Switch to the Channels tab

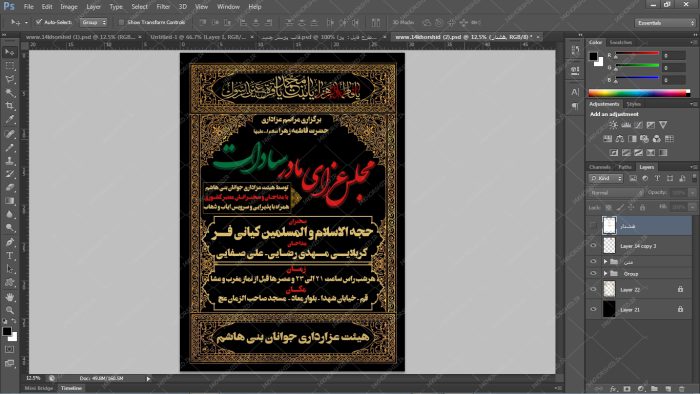tap(600, 167)
